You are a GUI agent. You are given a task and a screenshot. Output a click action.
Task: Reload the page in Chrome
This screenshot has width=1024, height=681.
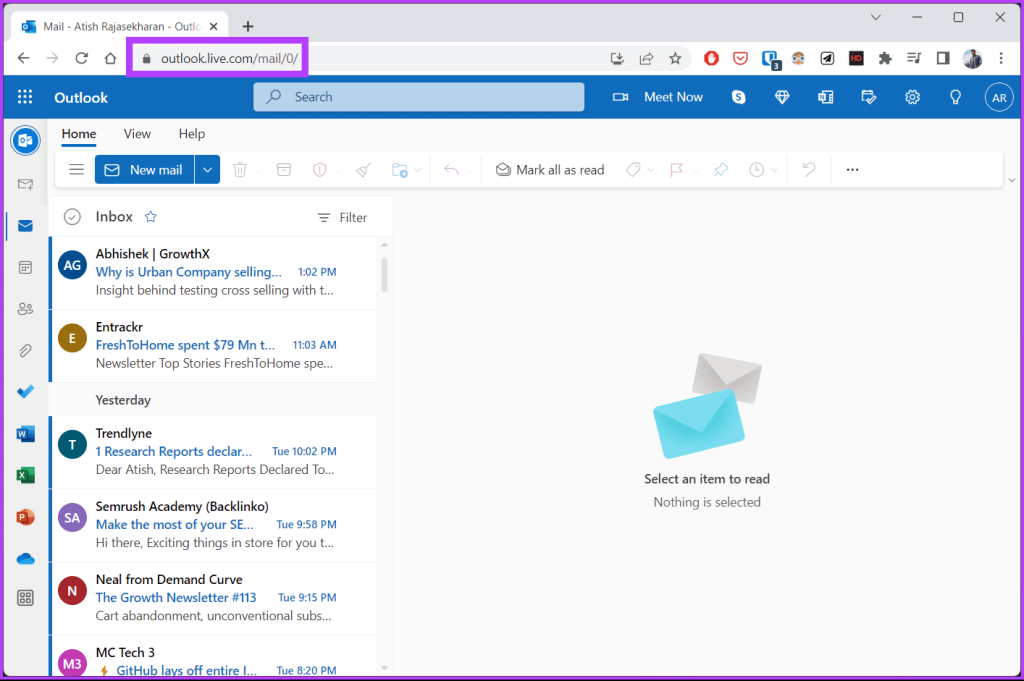82,58
